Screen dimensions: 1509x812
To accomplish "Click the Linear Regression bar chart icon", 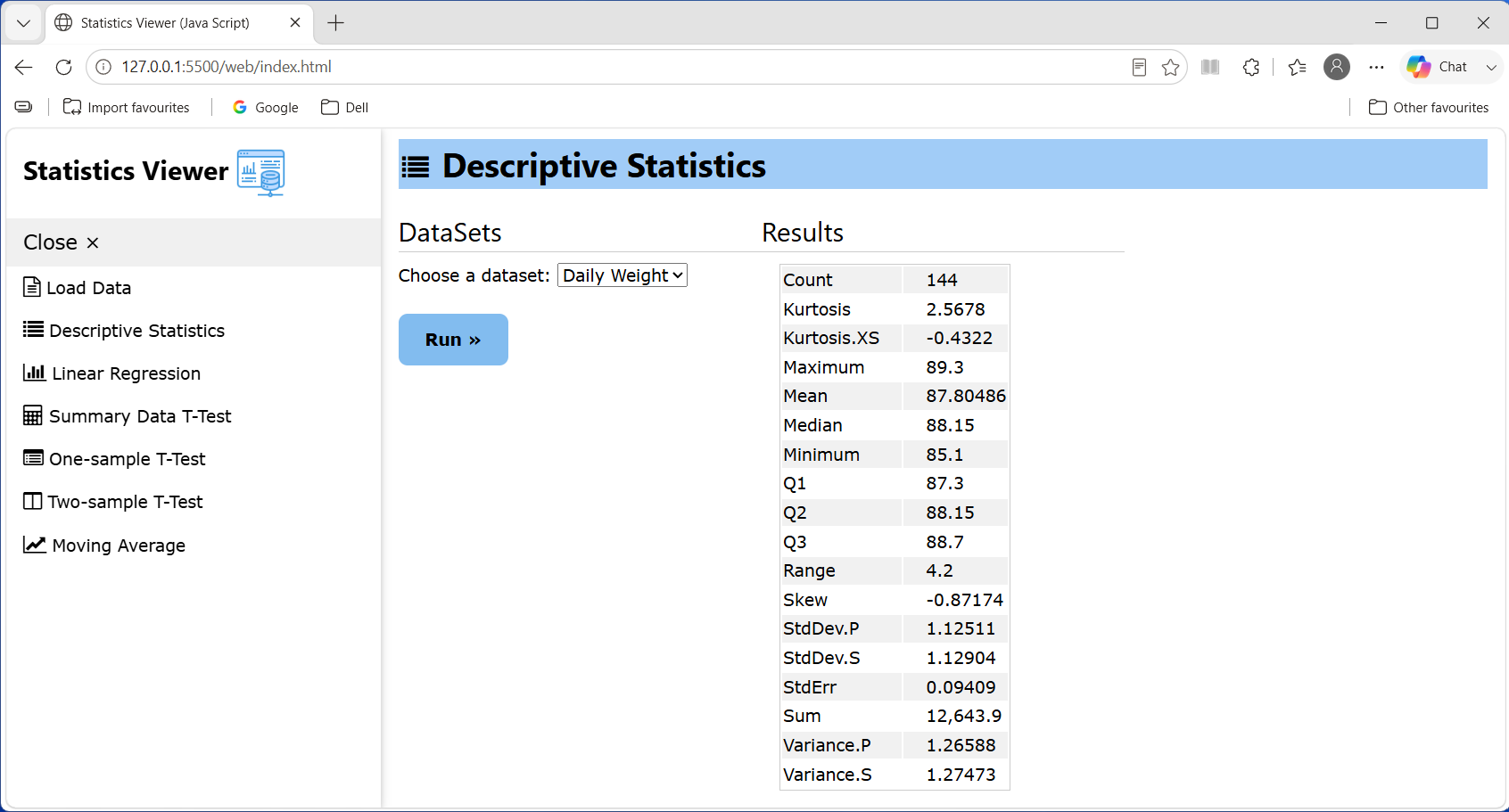I will click(34, 373).
